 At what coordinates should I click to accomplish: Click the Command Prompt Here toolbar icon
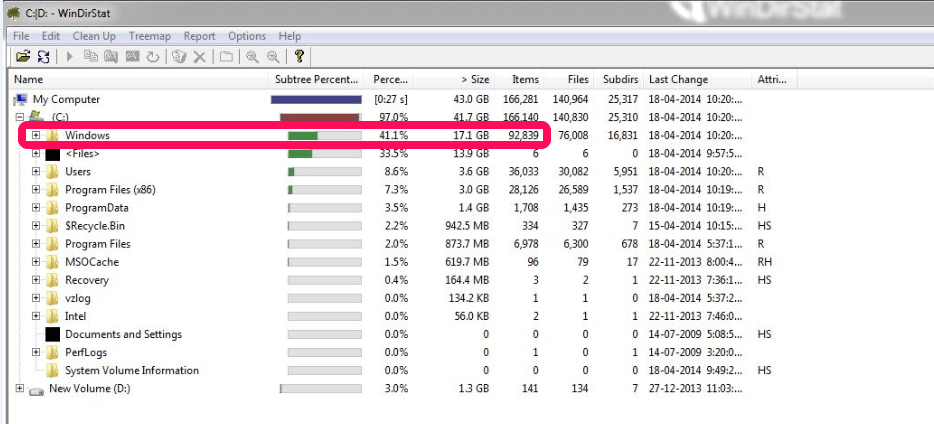pos(132,57)
